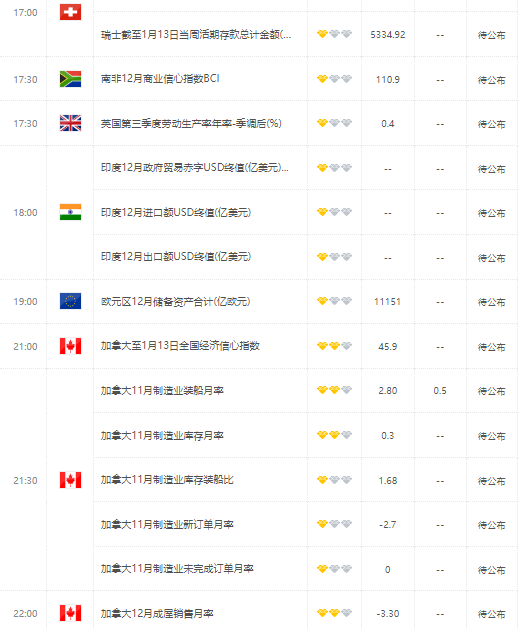Open 印度12月进口额USD终值 indicator
This screenshot has height=630, width=518.
[176, 212]
